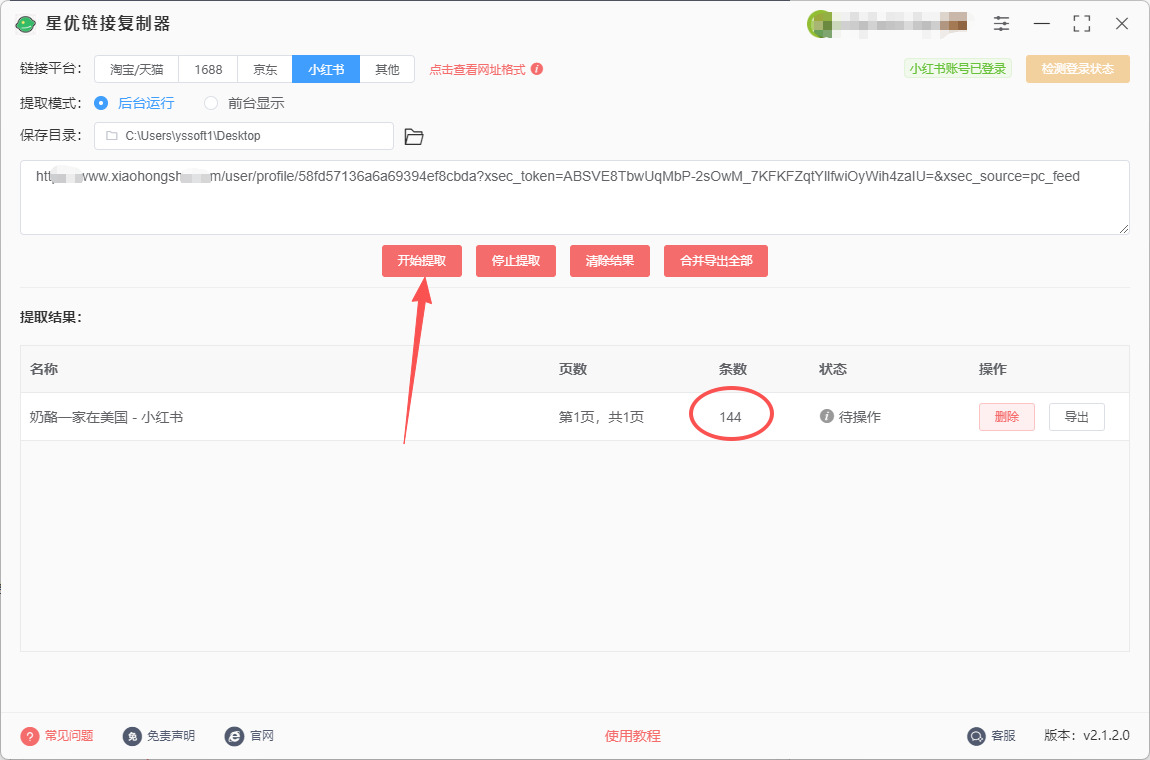Click 检测登录状态 button
1150x760 pixels.
coord(1077,69)
